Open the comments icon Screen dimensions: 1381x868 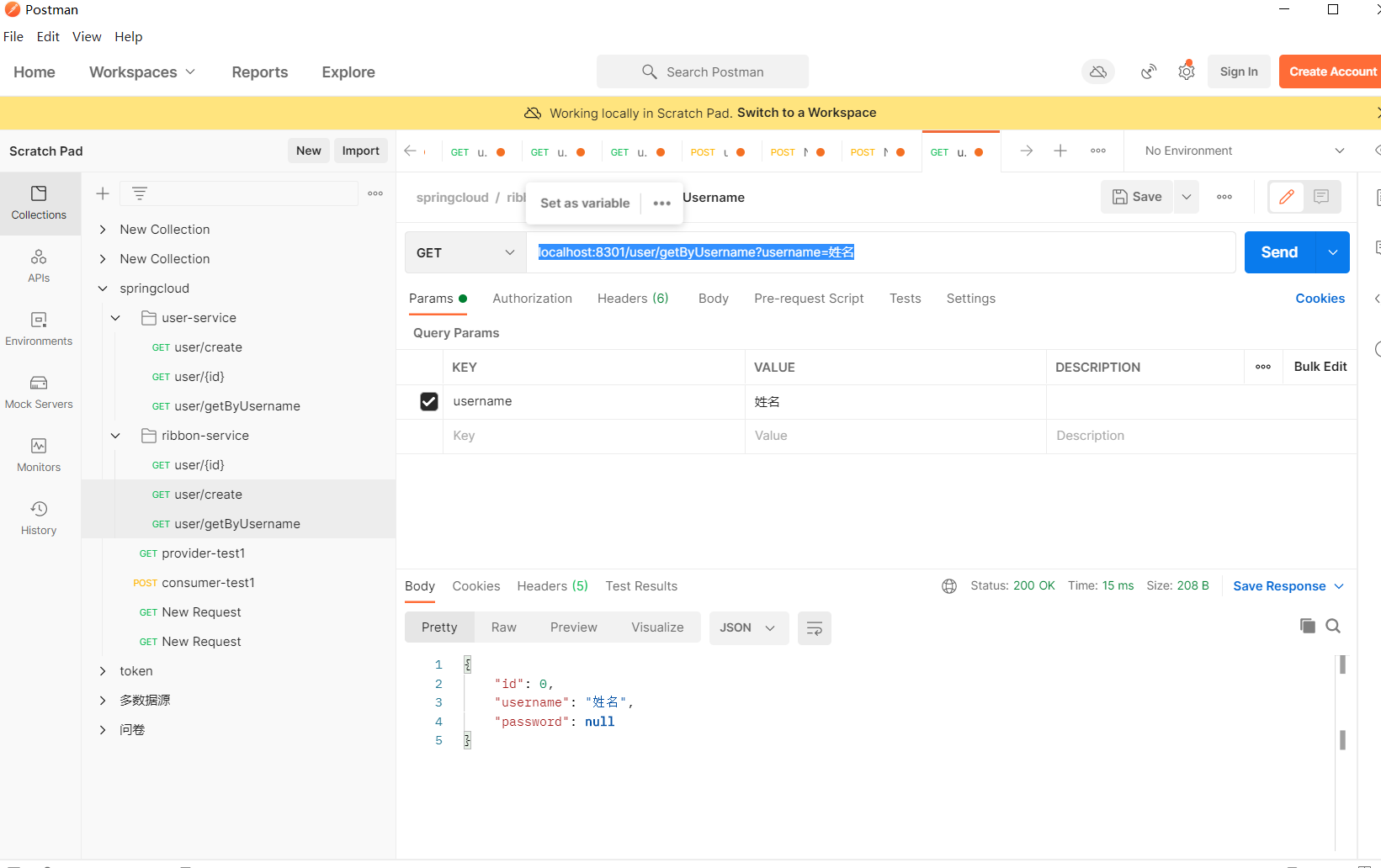[1321, 197]
